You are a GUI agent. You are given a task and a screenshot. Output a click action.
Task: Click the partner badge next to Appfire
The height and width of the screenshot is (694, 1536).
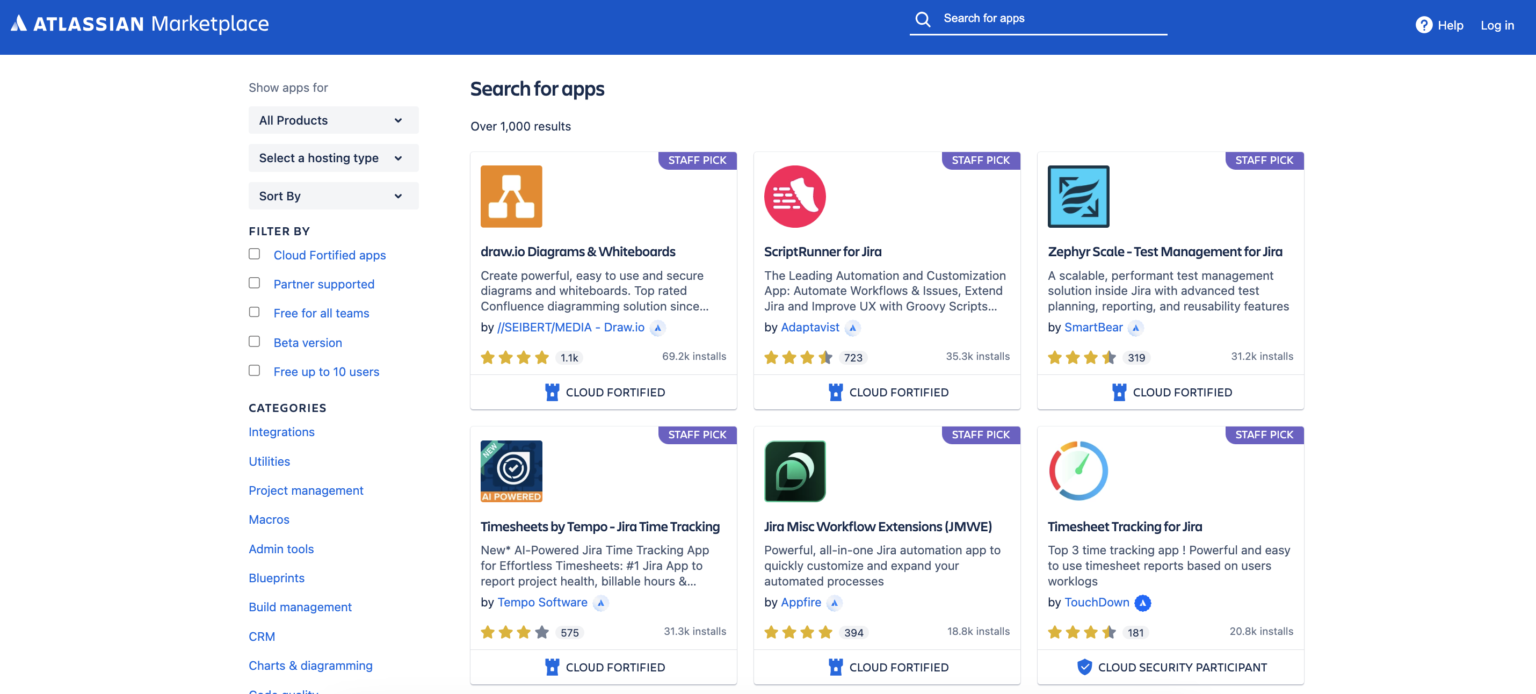(x=834, y=603)
